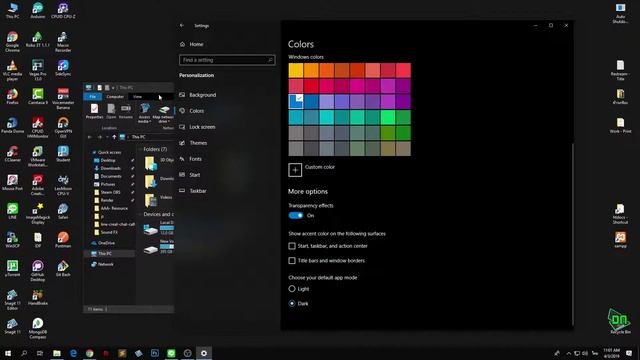This screenshot has height=360, width=640.
Task: Open the VLC media player desktop icon
Action: pos(12,70)
